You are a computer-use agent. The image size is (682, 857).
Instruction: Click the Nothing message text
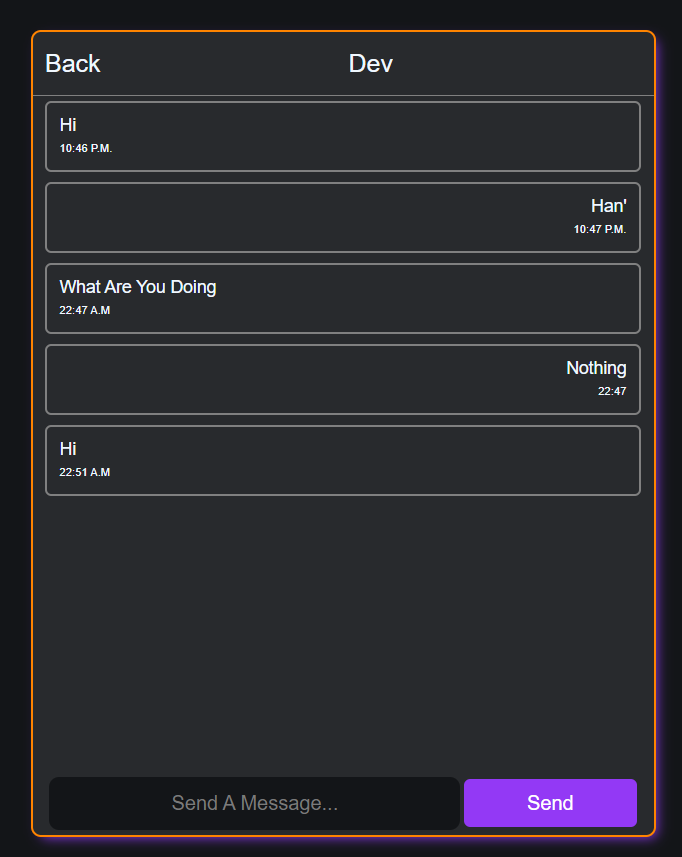coord(596,368)
